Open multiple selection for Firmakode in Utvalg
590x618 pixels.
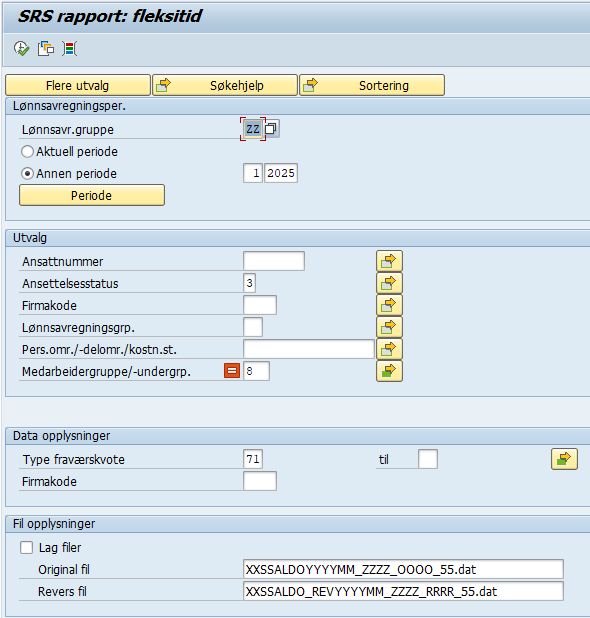coord(389,305)
